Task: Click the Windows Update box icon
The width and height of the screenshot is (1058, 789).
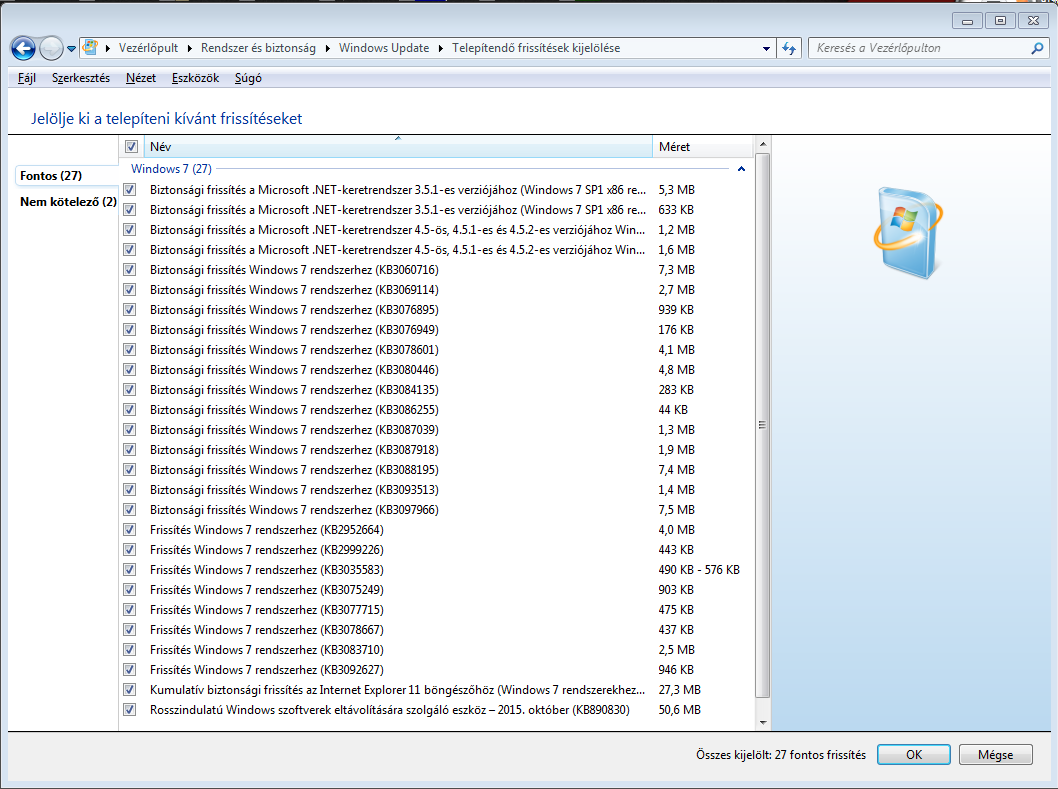Action: pos(908,233)
